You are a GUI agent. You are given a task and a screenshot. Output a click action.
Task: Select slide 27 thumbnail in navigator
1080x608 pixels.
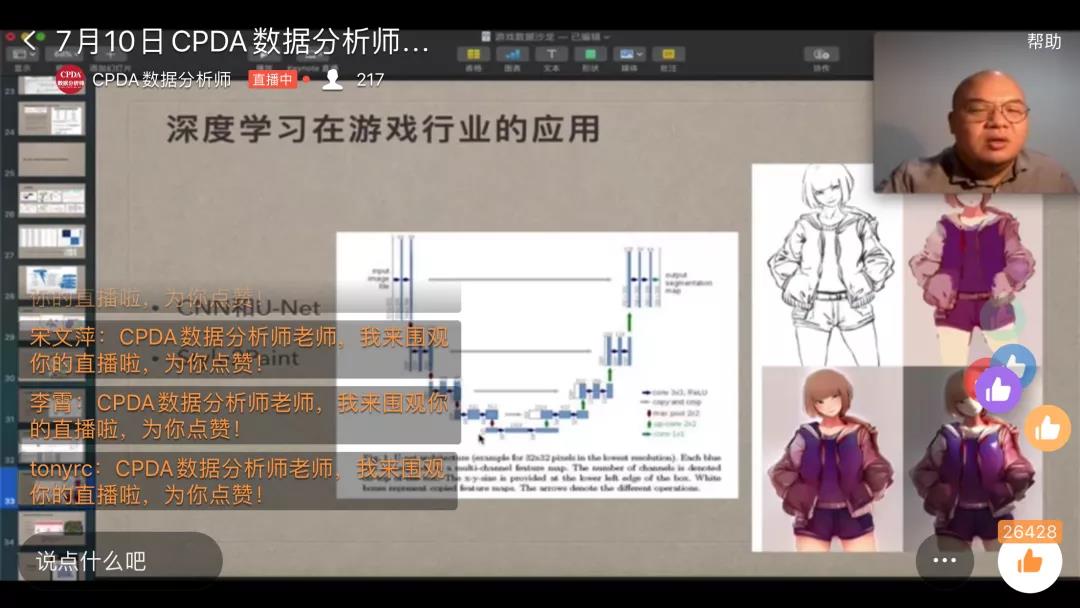pos(52,241)
